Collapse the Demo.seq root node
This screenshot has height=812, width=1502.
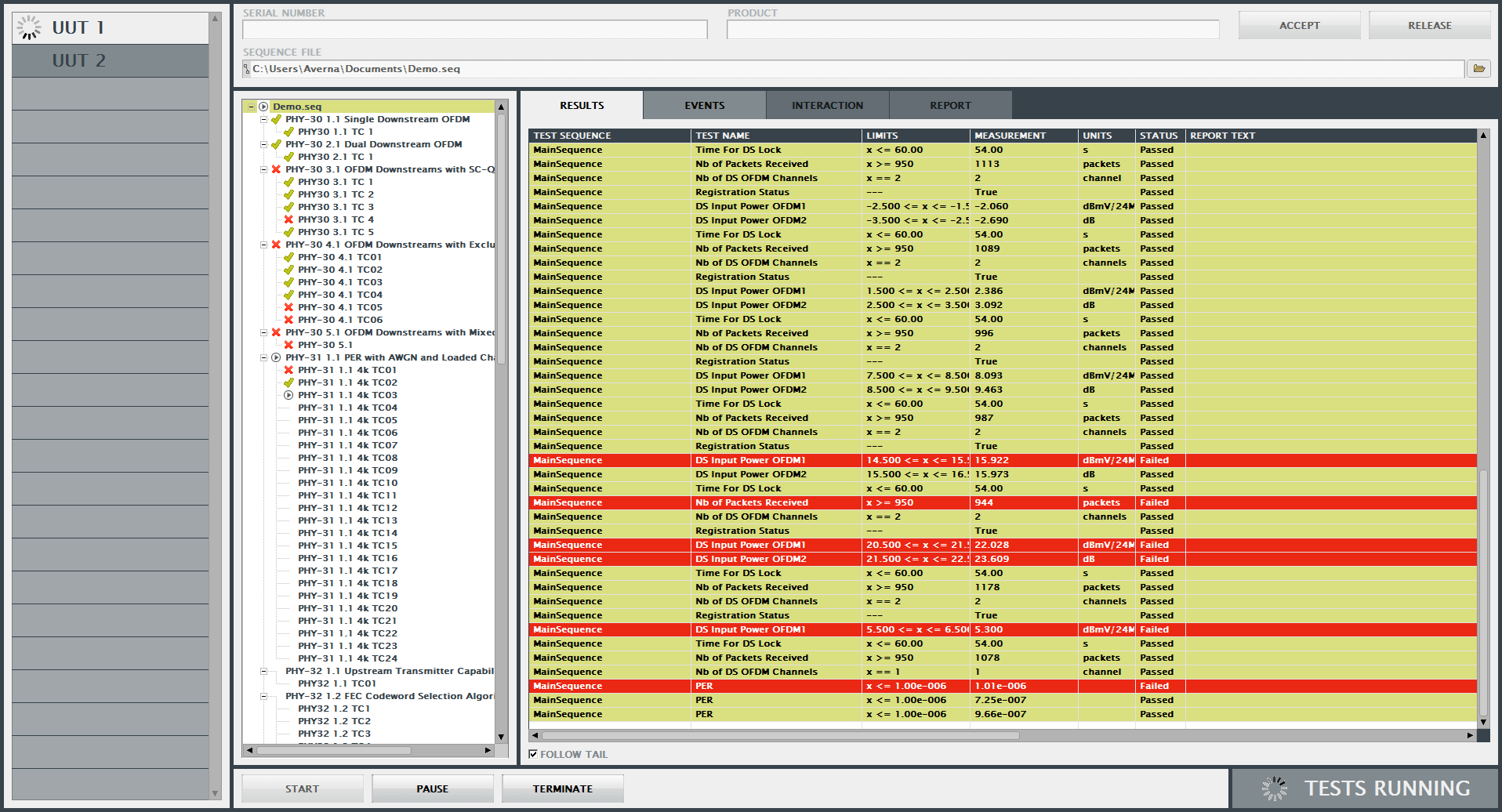coord(251,107)
